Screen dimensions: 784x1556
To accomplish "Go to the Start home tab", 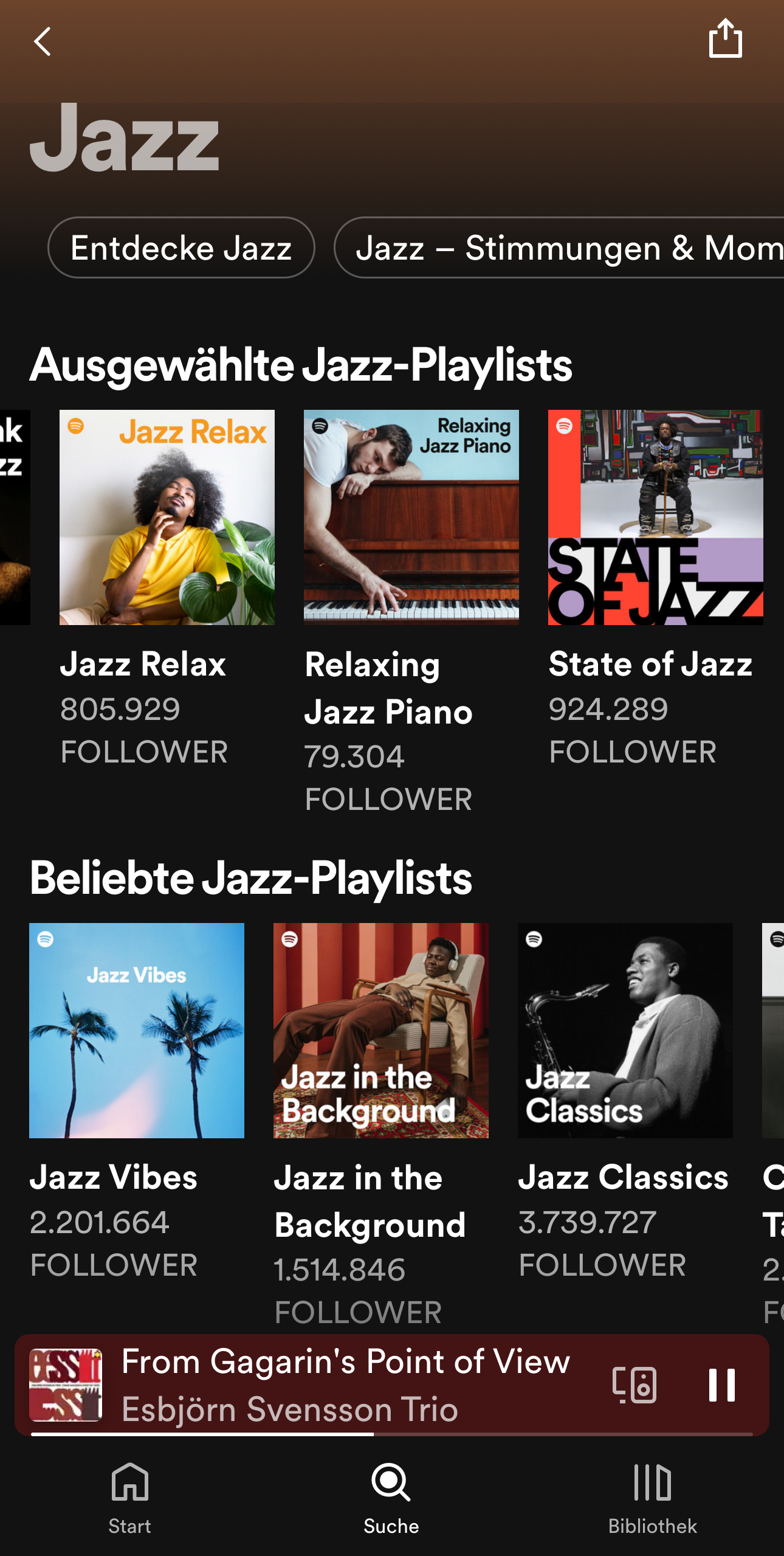I will click(x=129, y=1498).
